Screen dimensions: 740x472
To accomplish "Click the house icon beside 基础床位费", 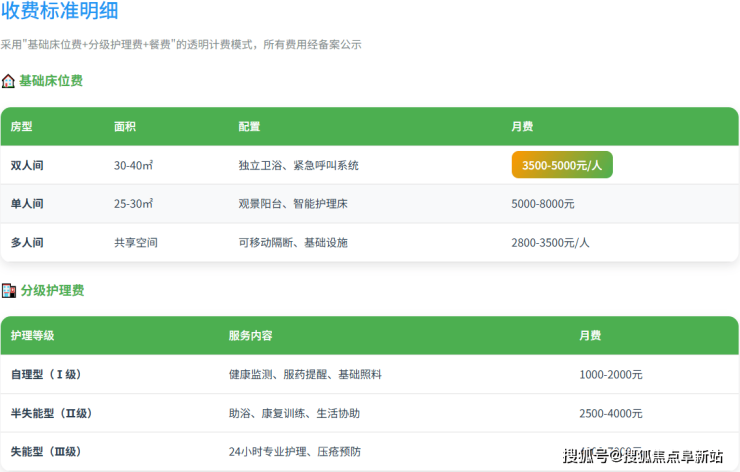I will click(x=8, y=81).
